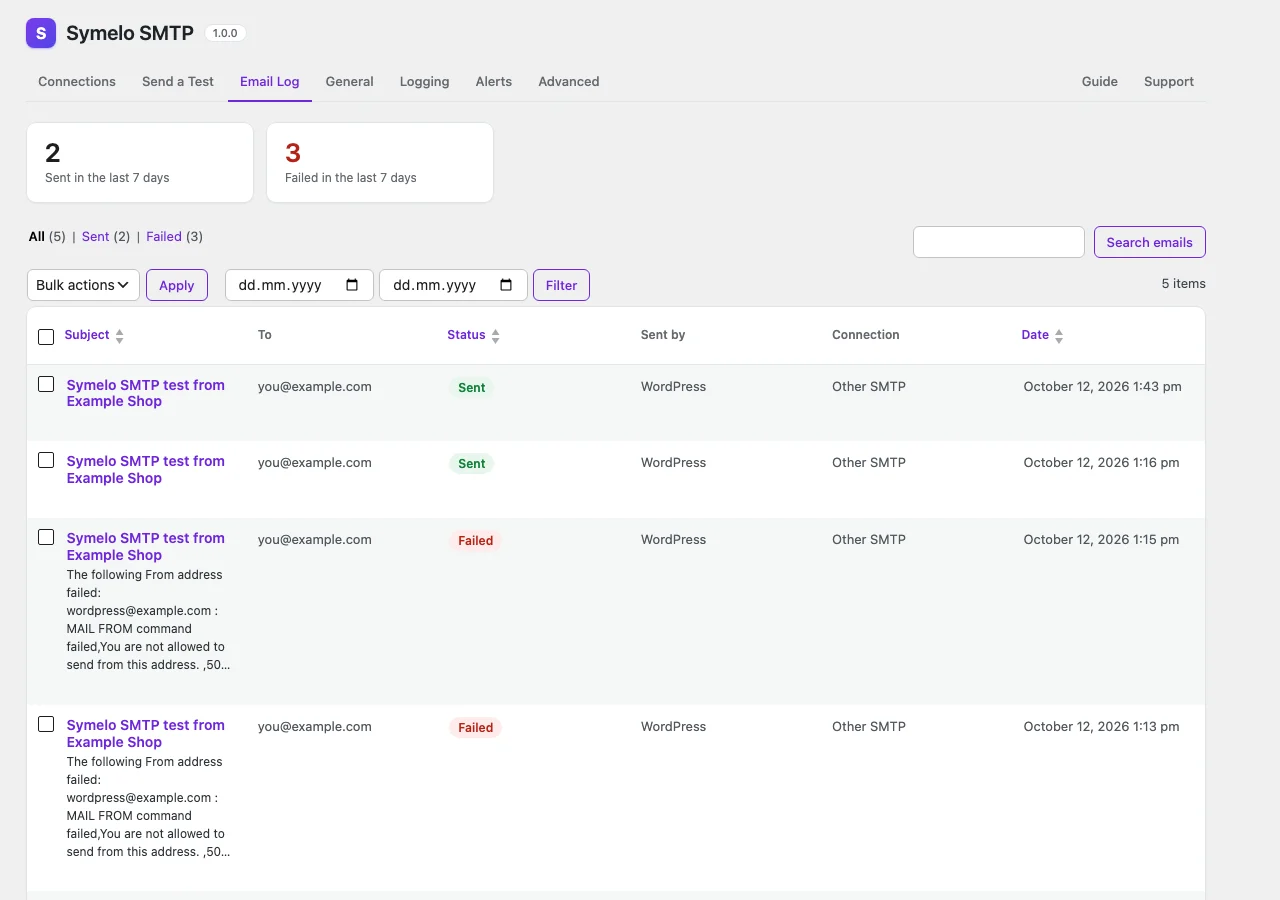Filter list by Failed emails
Image resolution: width=1280 pixels, height=900 pixels.
point(164,237)
